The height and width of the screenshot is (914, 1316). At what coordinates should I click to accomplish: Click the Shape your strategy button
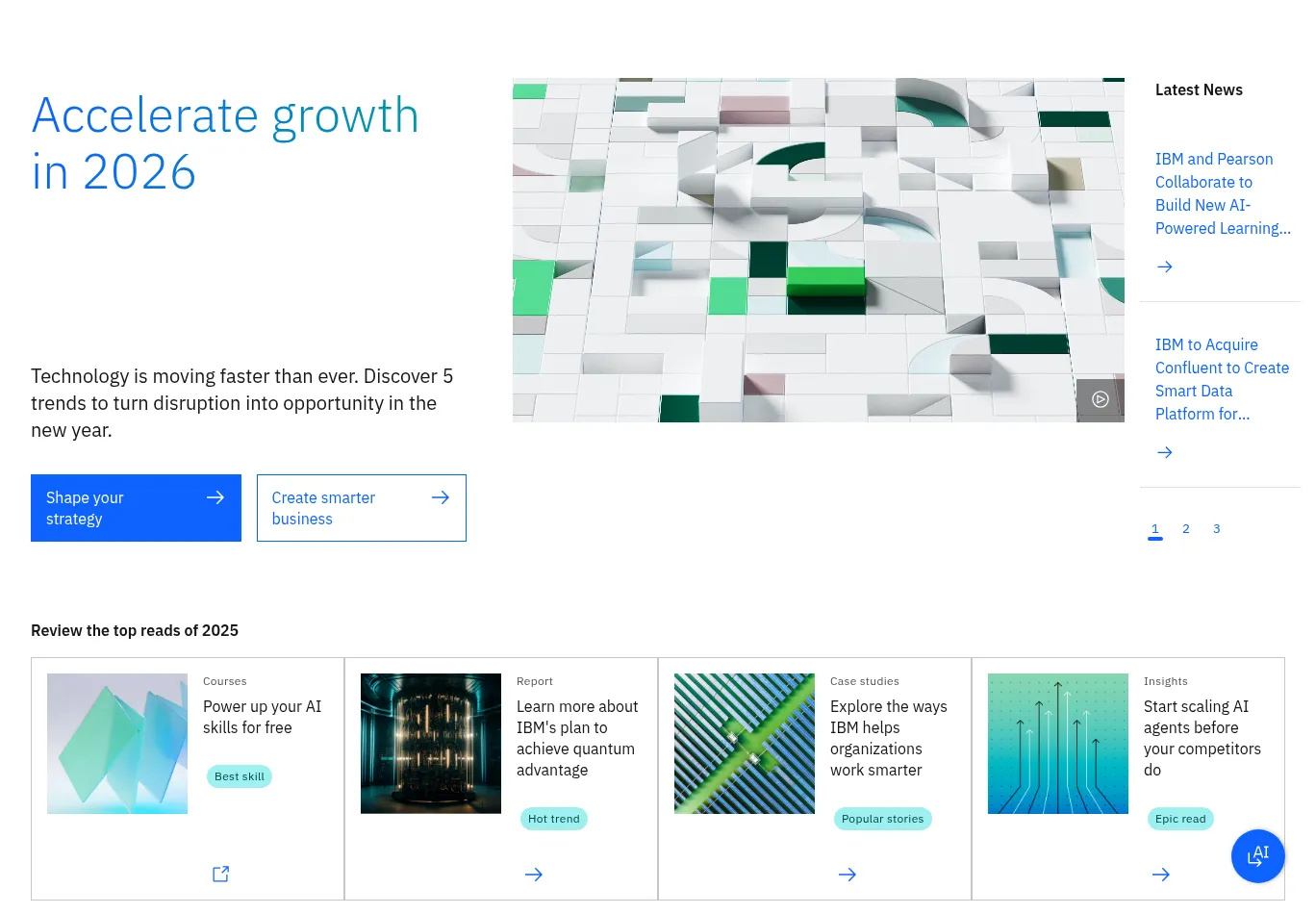coord(136,508)
